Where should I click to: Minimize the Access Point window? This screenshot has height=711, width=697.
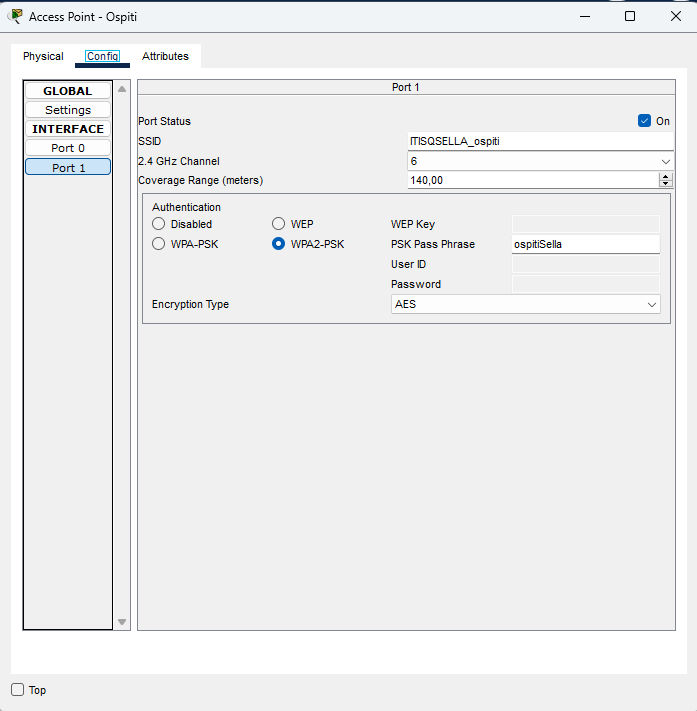(x=585, y=16)
